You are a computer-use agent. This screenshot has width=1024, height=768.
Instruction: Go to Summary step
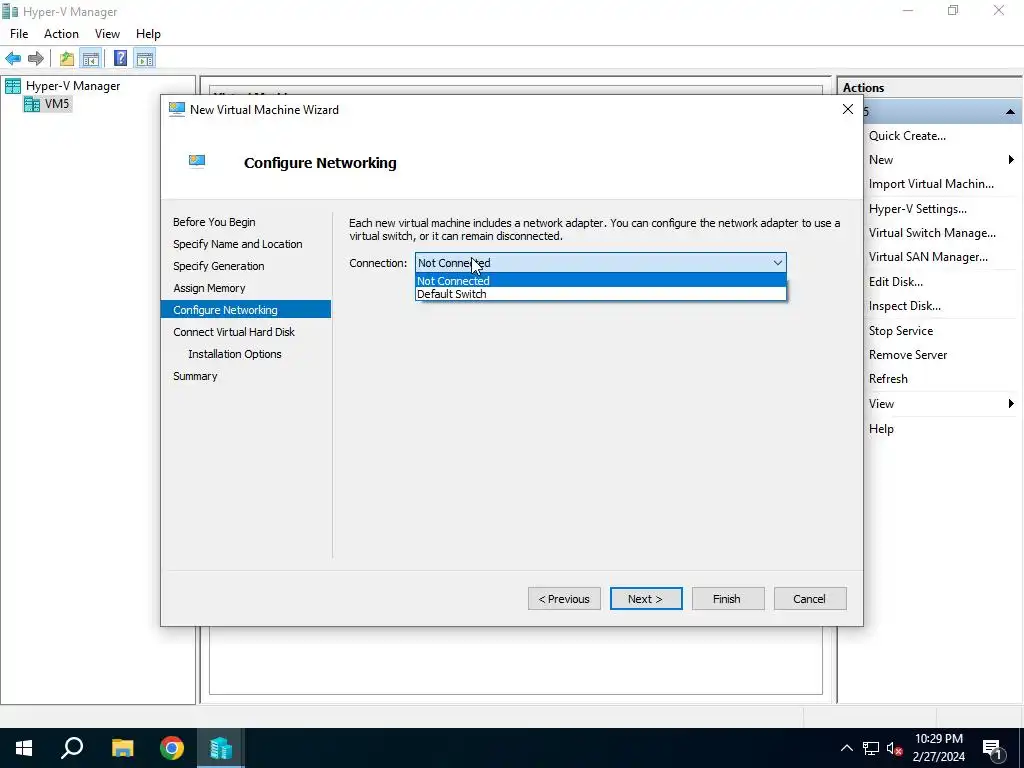[195, 376]
